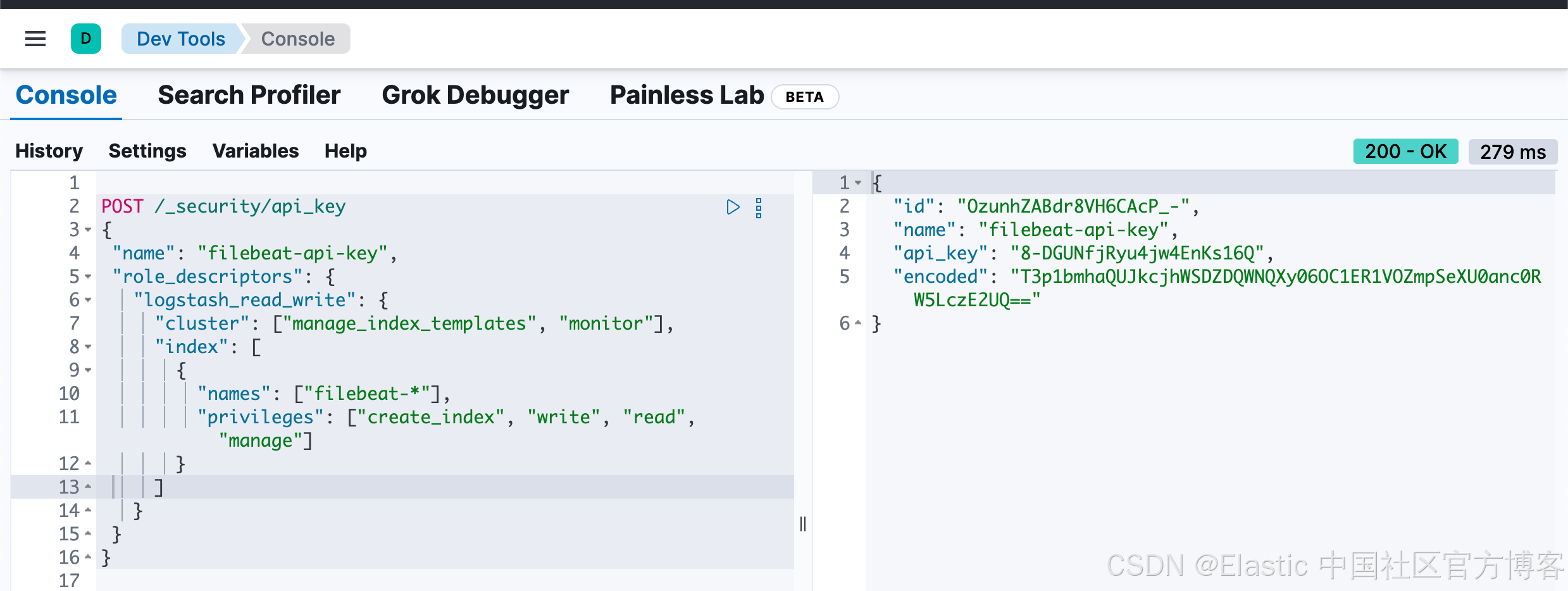Click the response fold marker at line 6
Image resolution: width=1568 pixels, height=591 pixels.
point(858,323)
